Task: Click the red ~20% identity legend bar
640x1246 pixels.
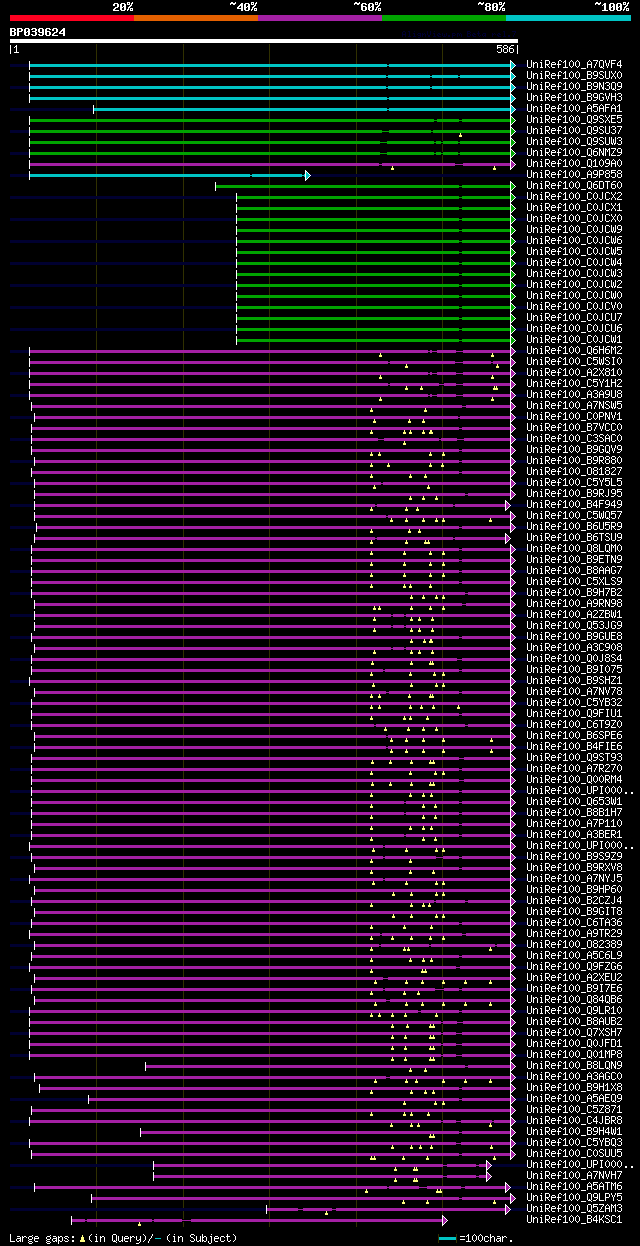Action: tap(72, 18)
